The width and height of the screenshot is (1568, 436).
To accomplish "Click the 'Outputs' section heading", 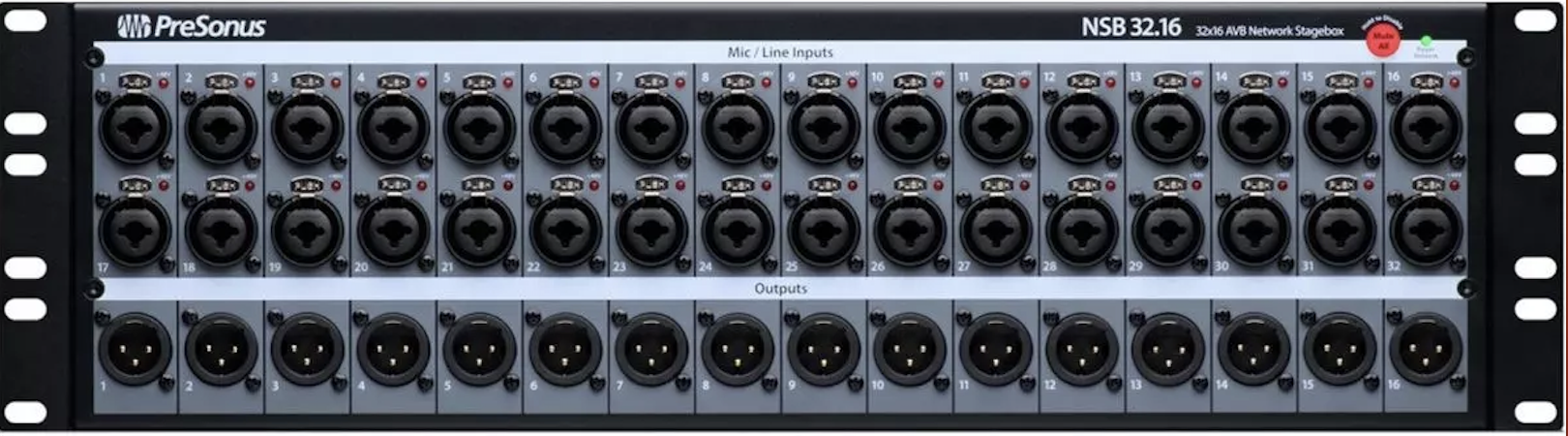I will point(780,289).
